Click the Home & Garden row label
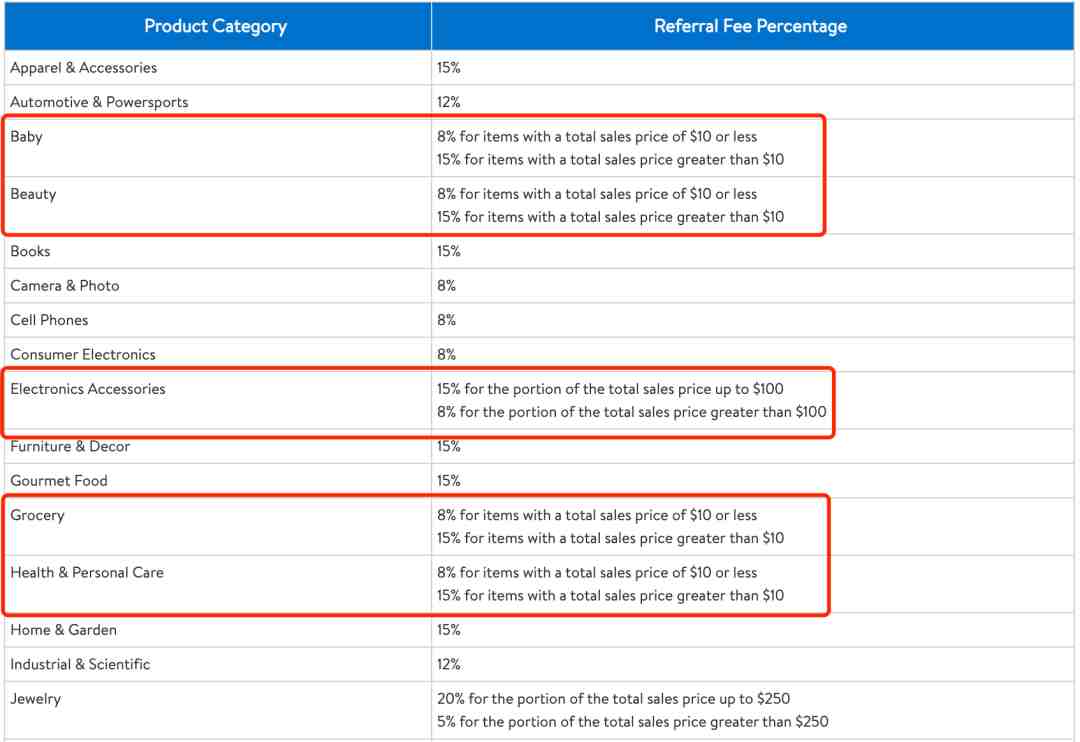 pos(64,630)
